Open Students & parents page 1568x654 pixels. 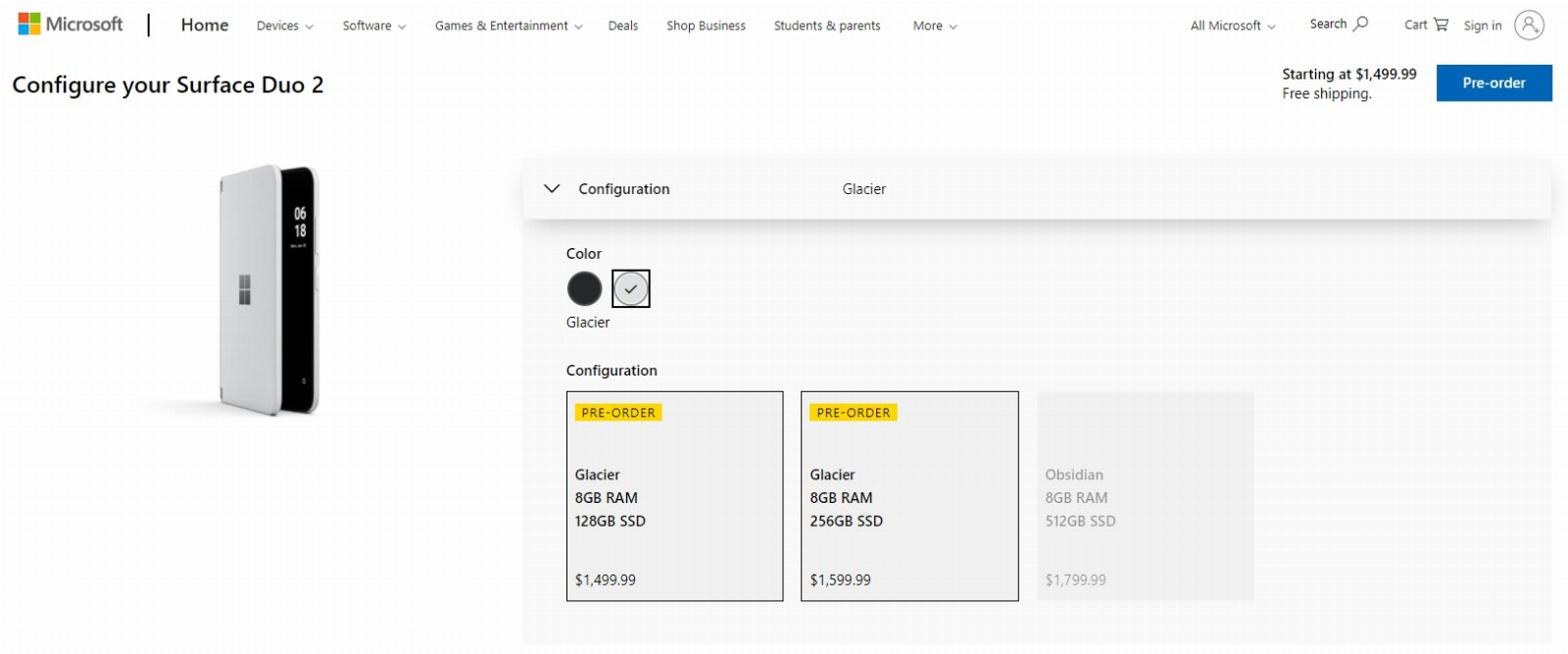point(827,26)
